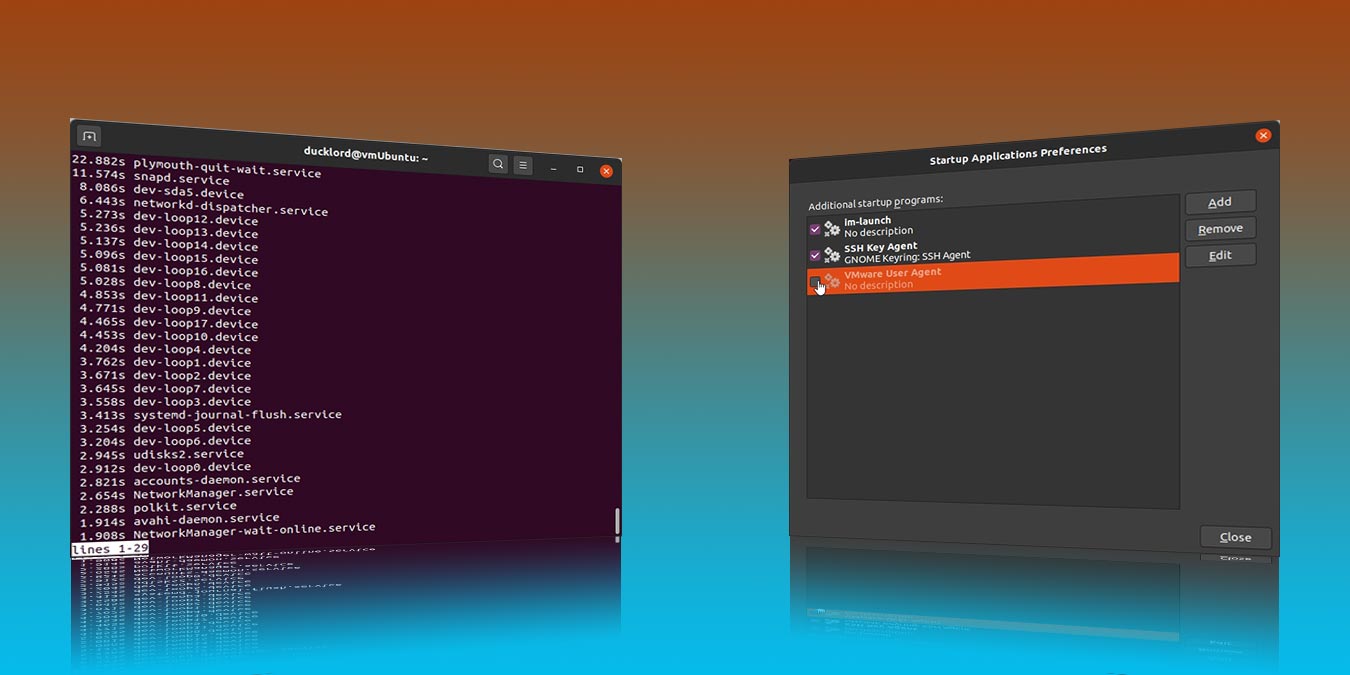Enable the VMware User Agent checkbox

coord(816,281)
